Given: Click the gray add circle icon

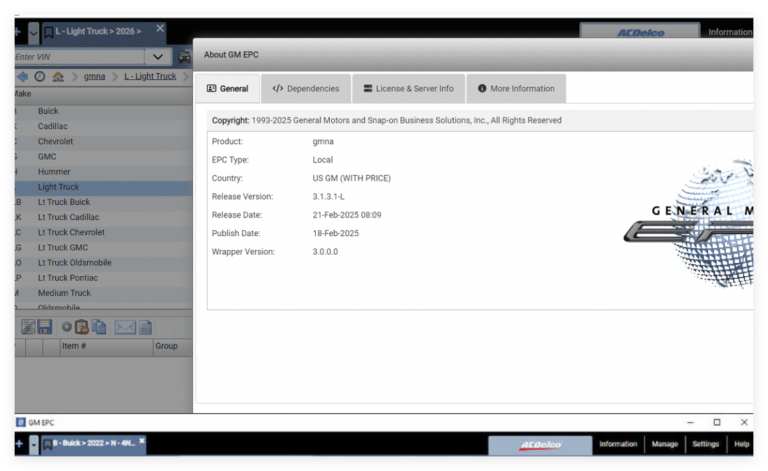Looking at the screenshot, I should click(67, 327).
